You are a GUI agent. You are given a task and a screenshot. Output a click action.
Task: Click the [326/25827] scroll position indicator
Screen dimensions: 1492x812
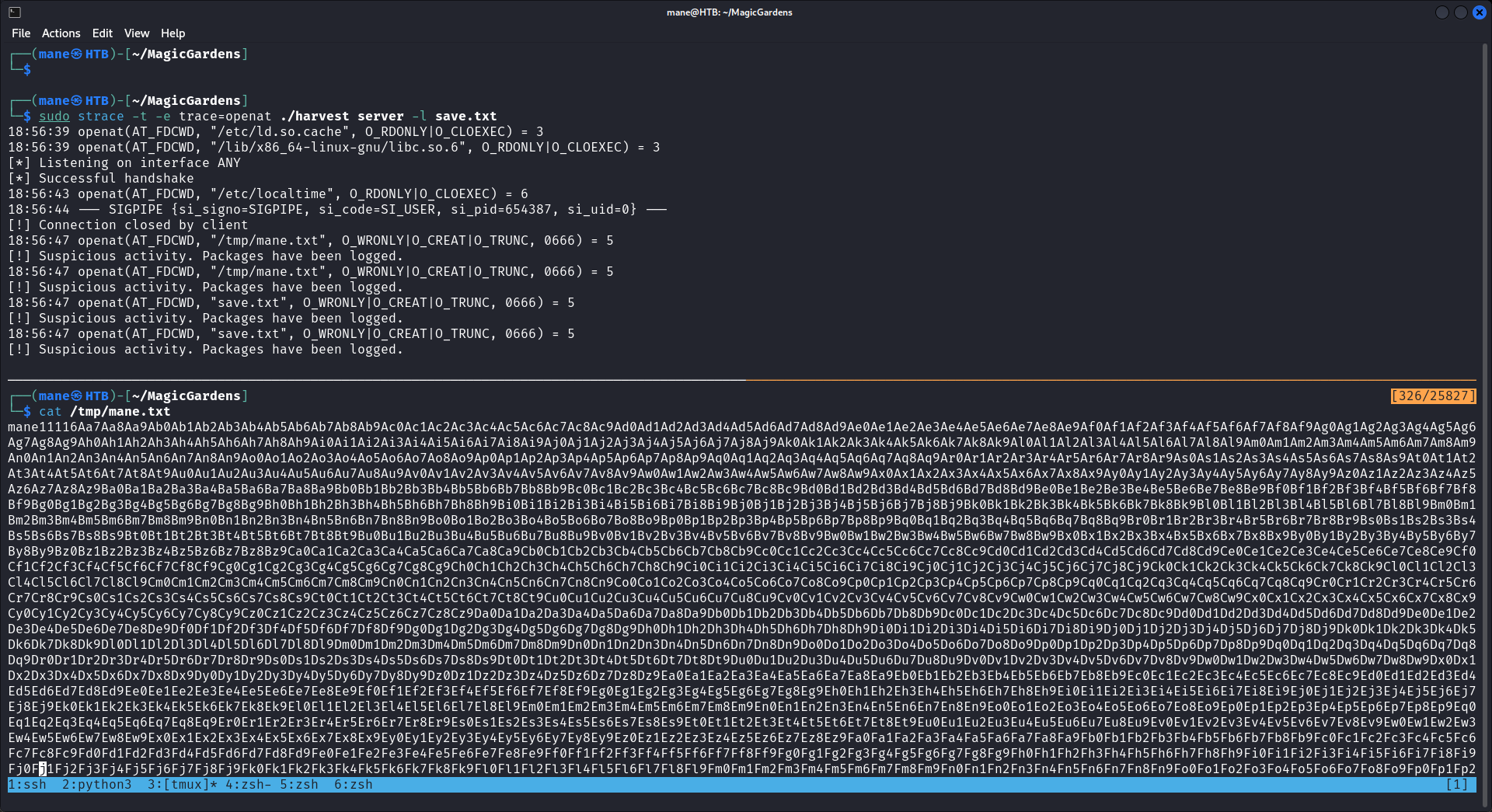1433,396
